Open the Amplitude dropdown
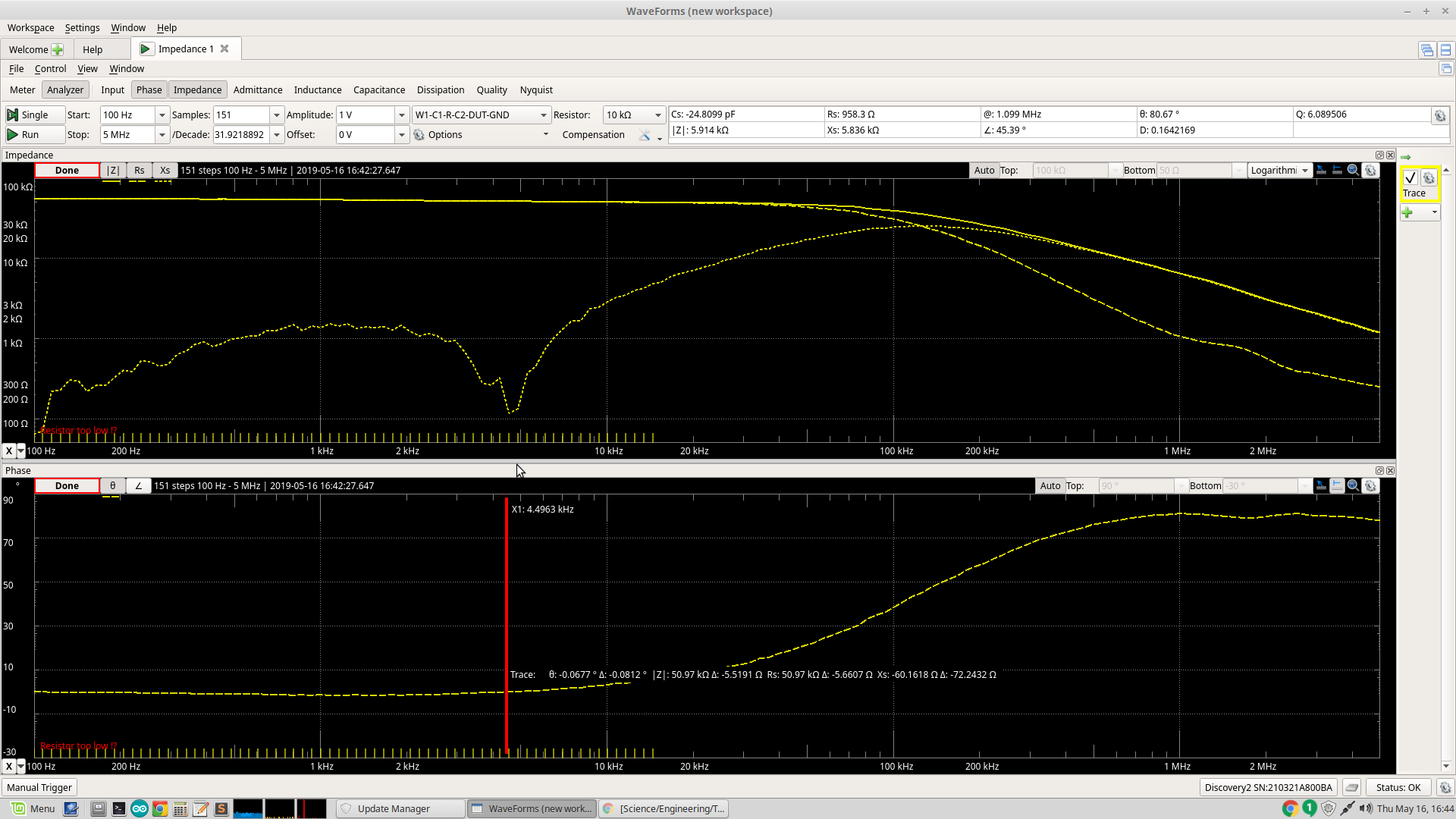This screenshot has height=819, width=1456. [402, 115]
